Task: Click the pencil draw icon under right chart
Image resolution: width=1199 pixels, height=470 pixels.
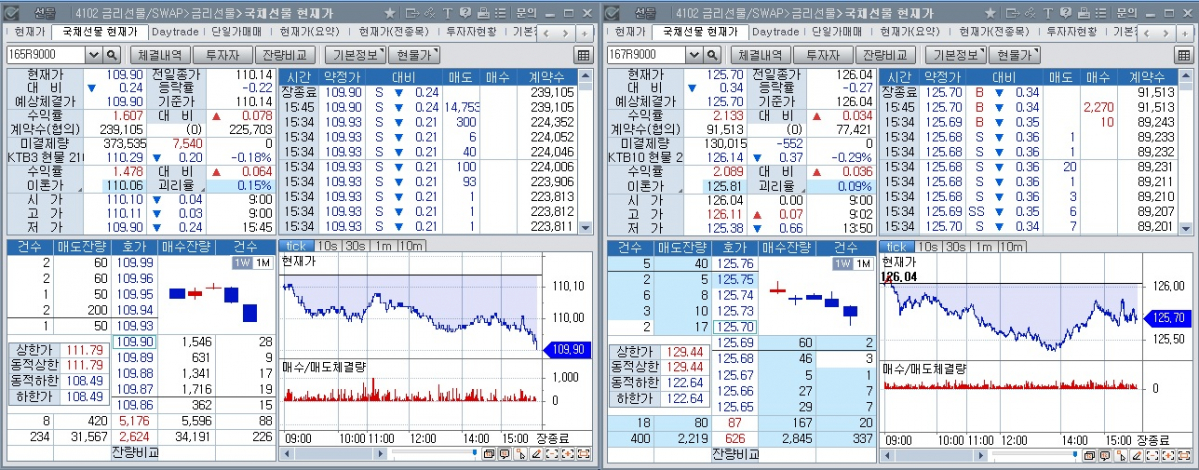Action: [1136, 454]
